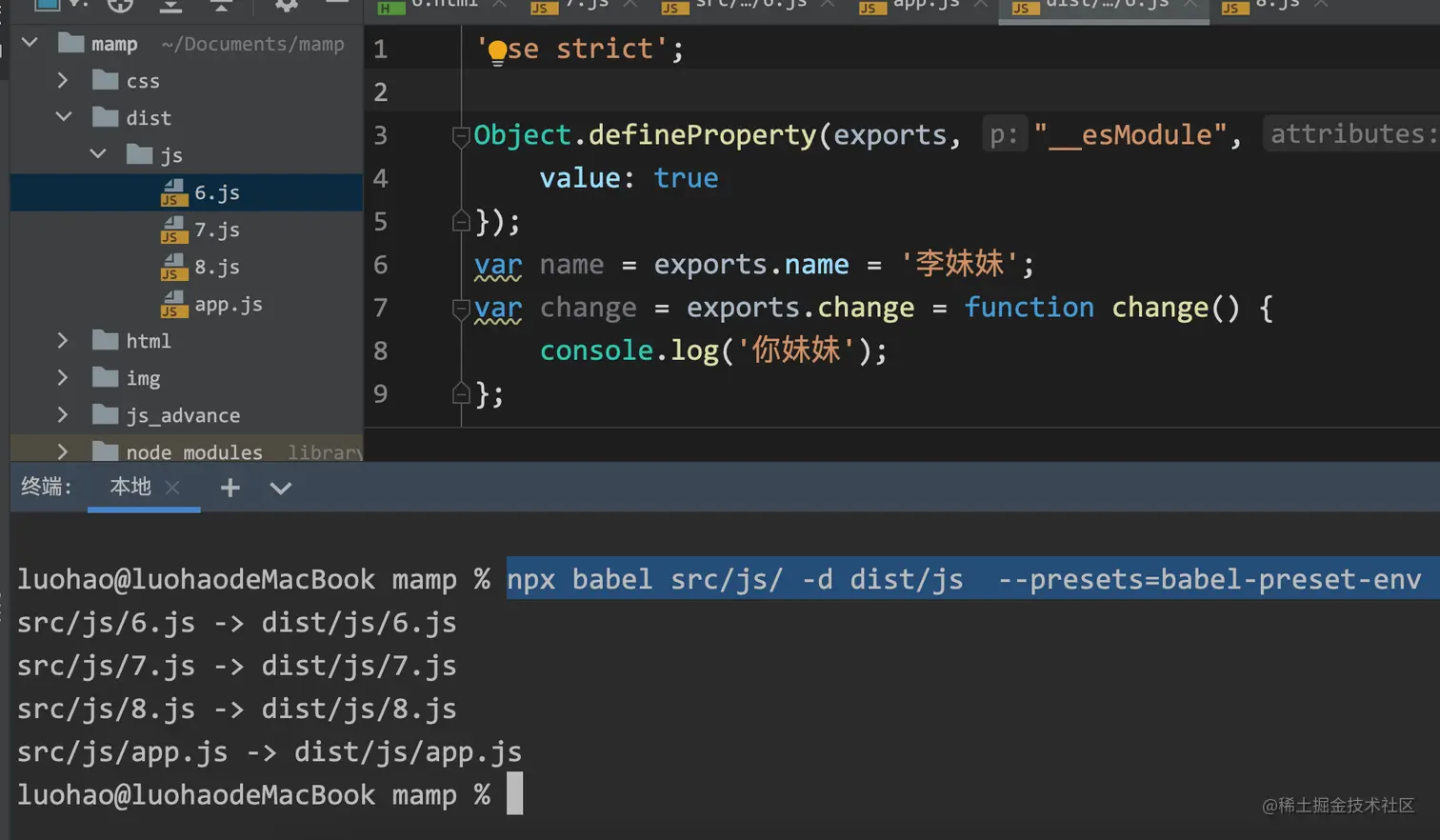Click exports.change on line 7

[800, 308]
